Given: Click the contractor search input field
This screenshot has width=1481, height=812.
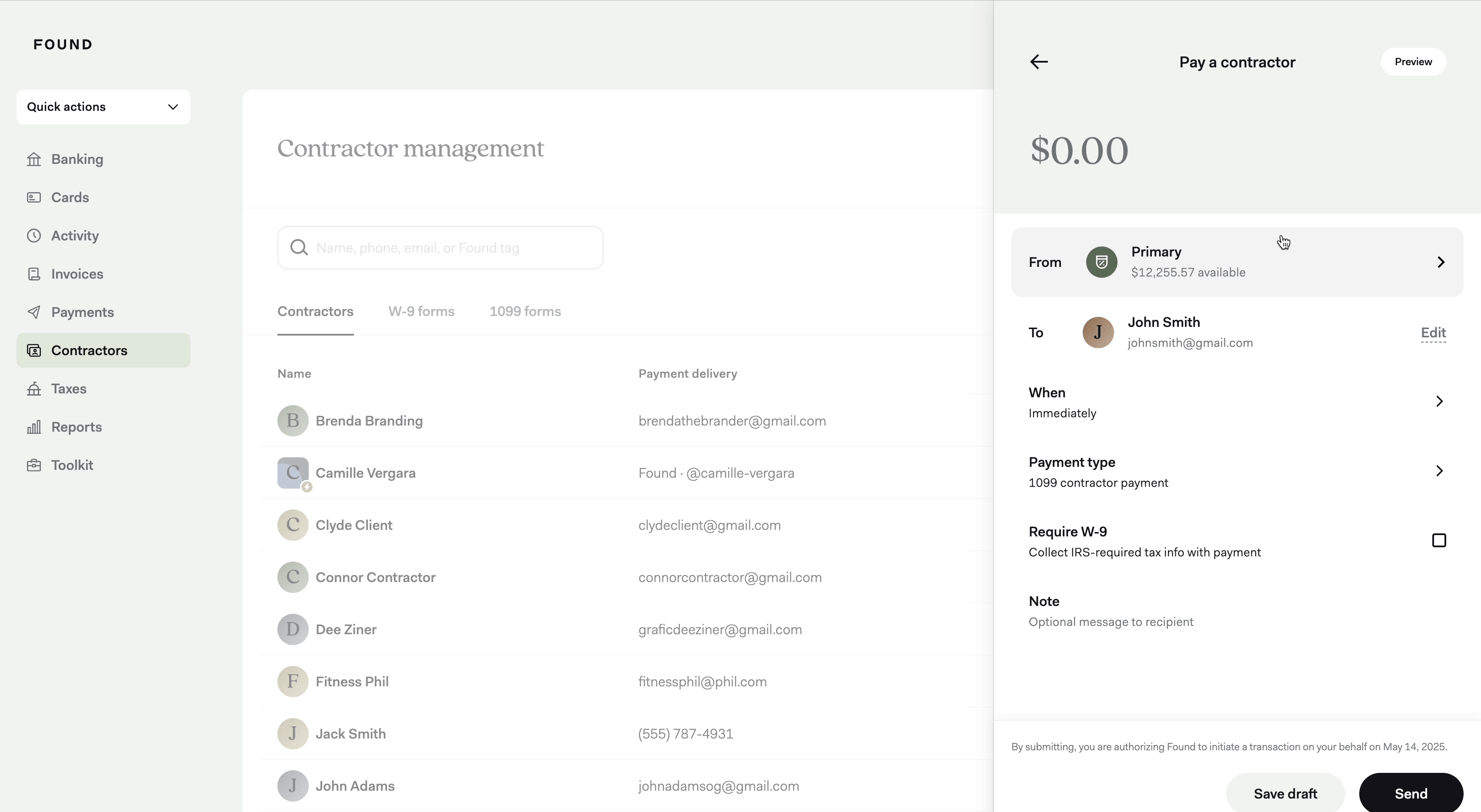Looking at the screenshot, I should point(440,248).
